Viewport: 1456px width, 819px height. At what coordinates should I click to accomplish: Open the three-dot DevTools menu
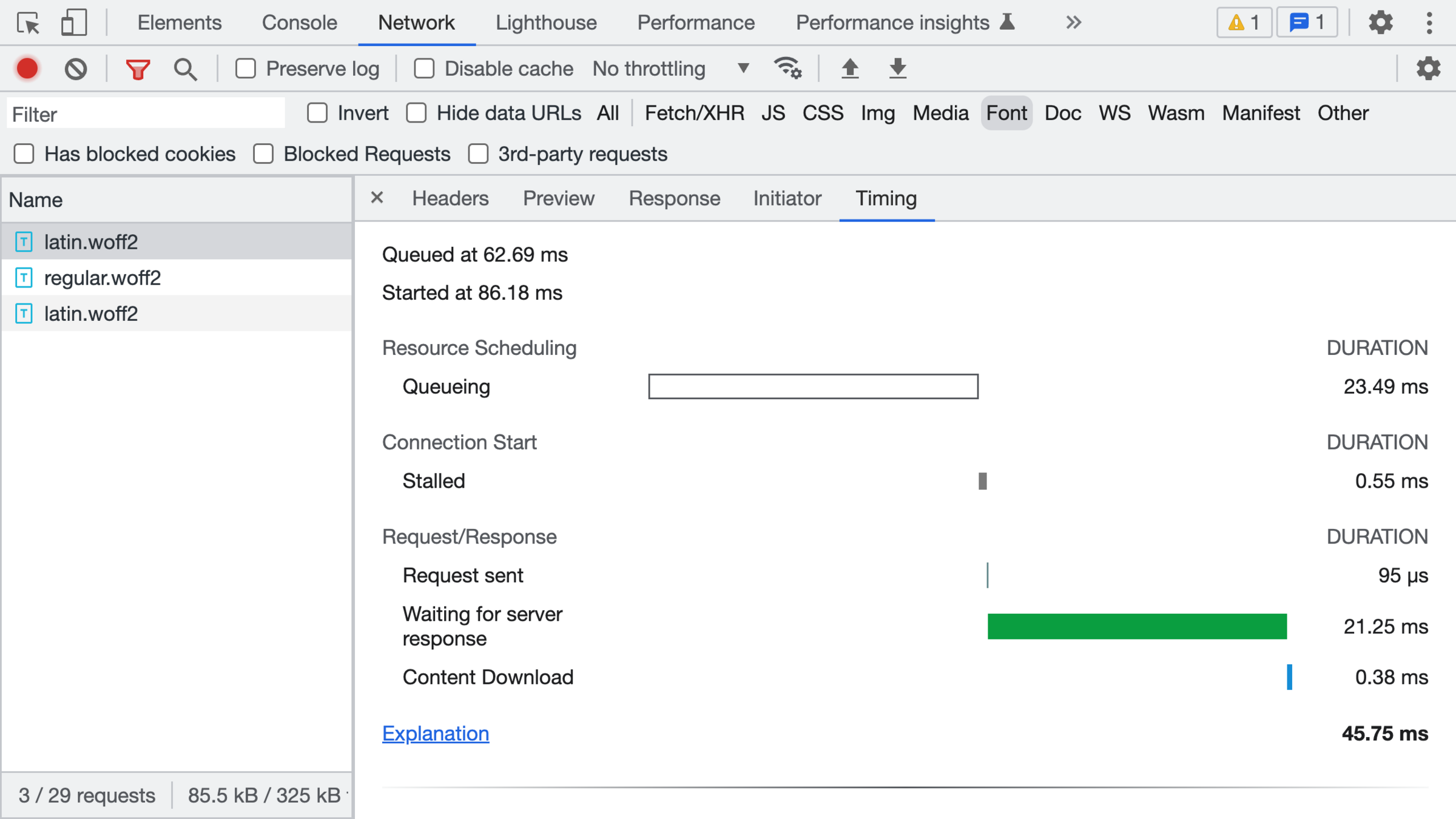1429,23
